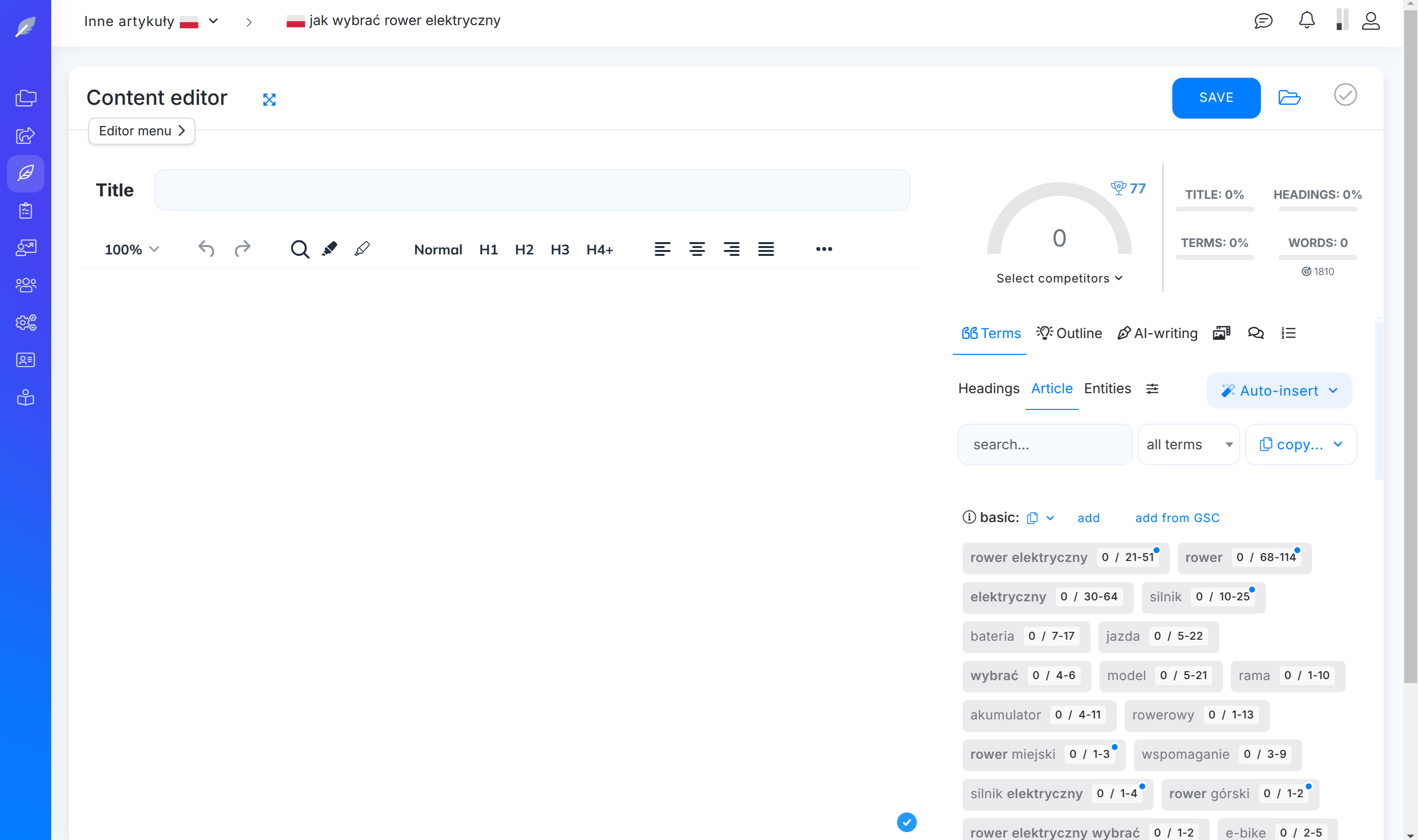Click into the Title input field
The height and width of the screenshot is (840, 1418).
(532, 190)
